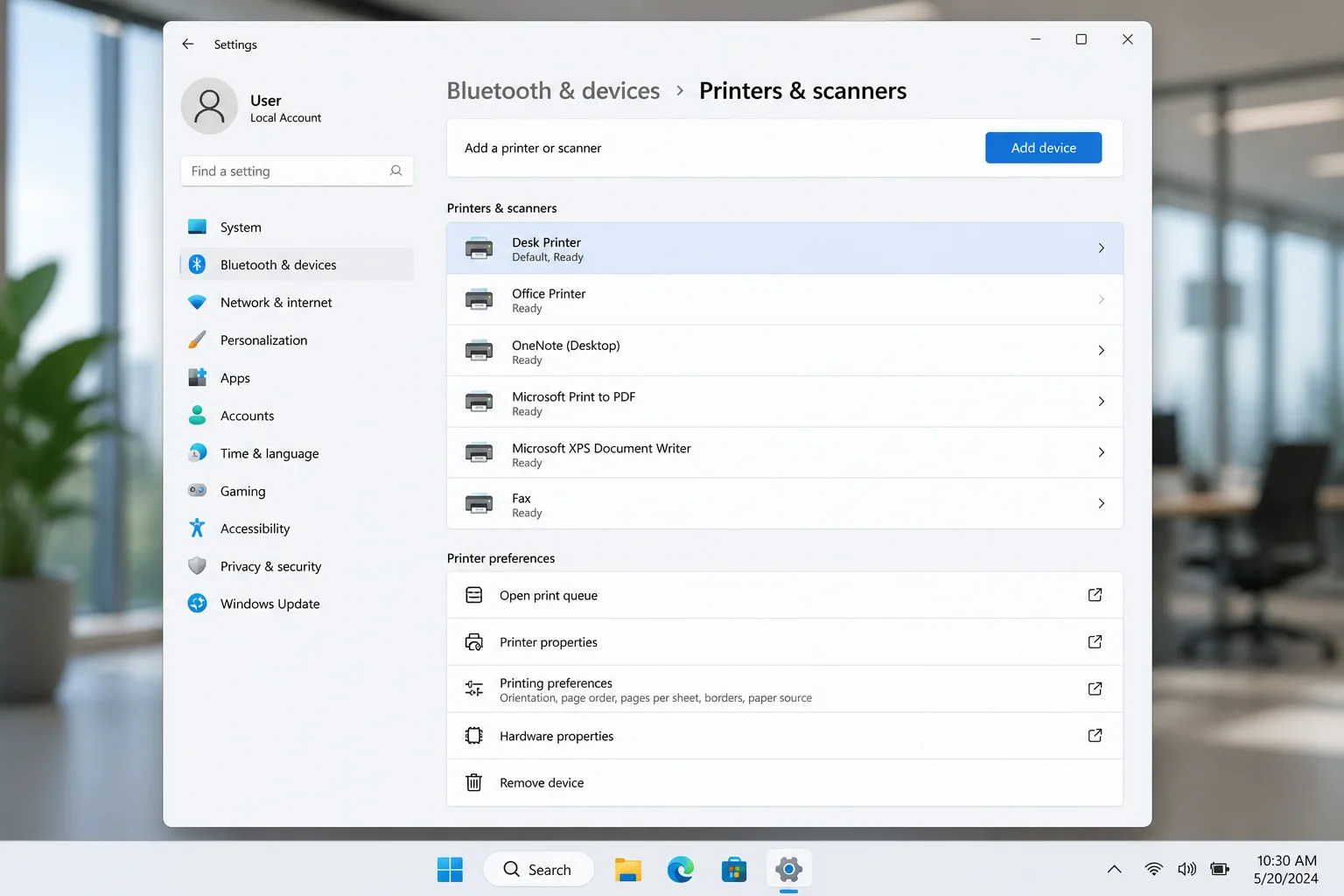Click the OneNote (Desktop) printer icon

[x=479, y=350]
